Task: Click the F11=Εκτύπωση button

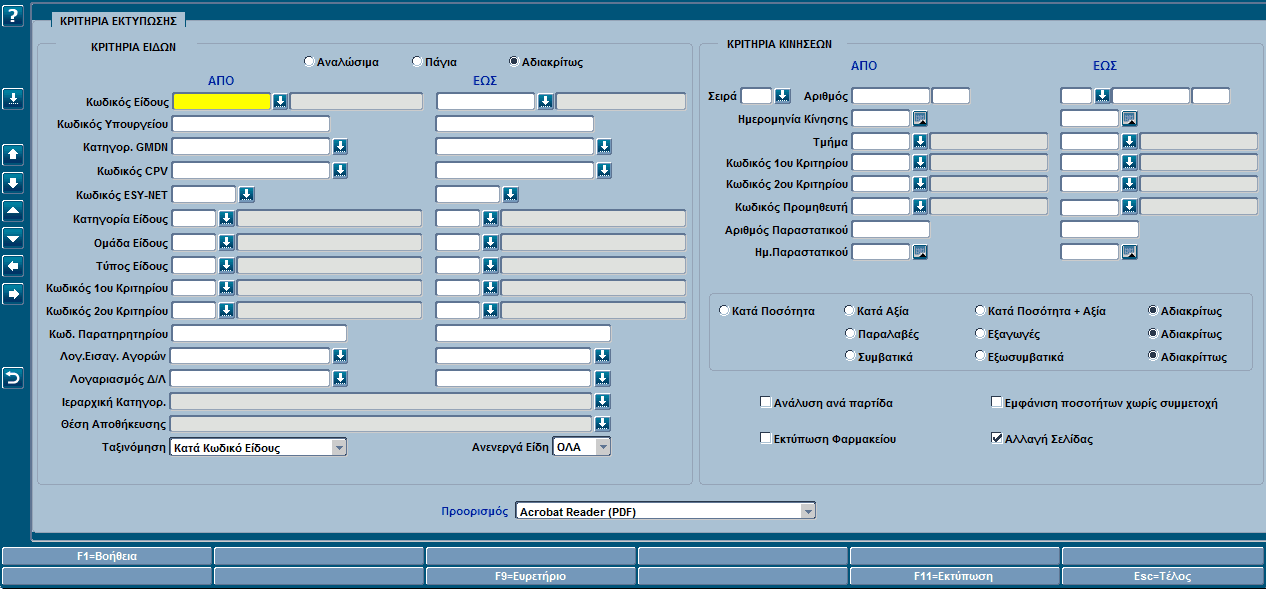Action: tap(954, 577)
